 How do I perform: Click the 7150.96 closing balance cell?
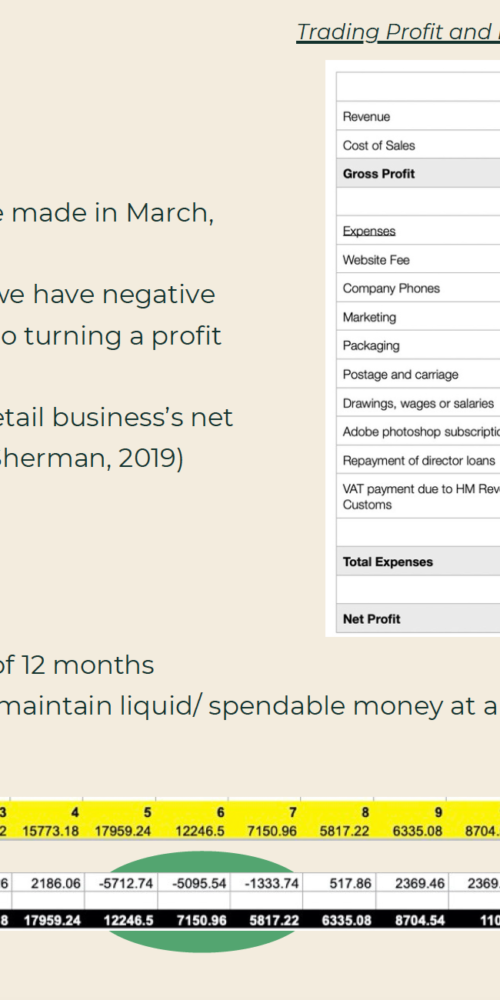coord(192,920)
